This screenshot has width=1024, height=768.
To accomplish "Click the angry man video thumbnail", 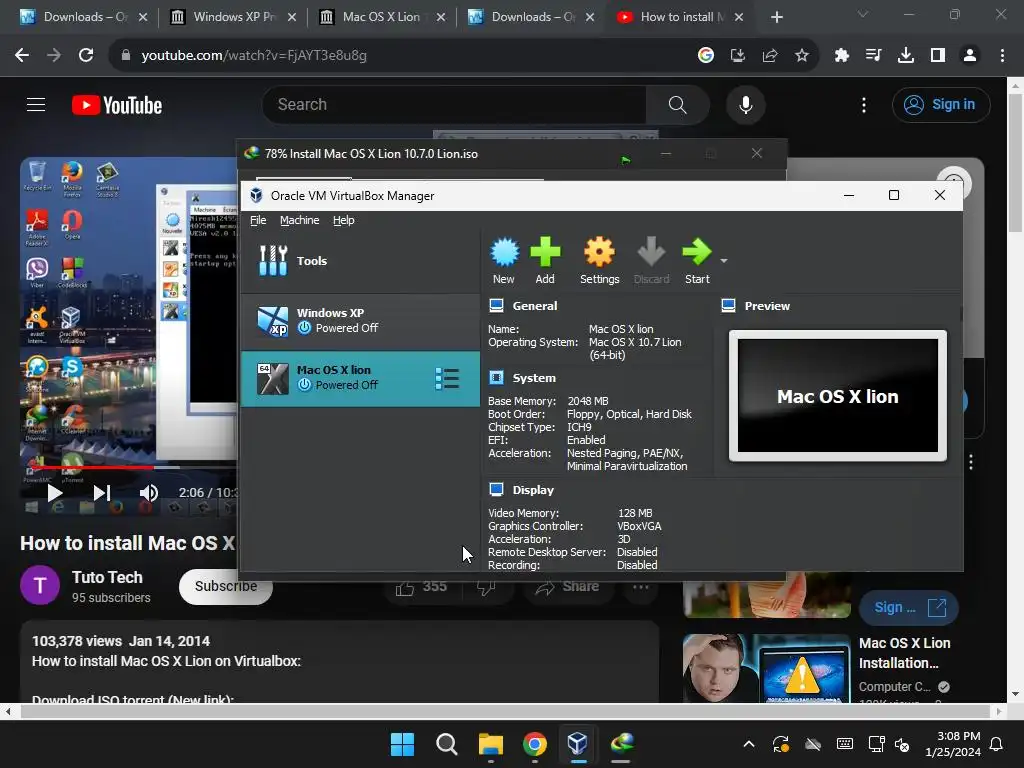I will click(x=767, y=668).
